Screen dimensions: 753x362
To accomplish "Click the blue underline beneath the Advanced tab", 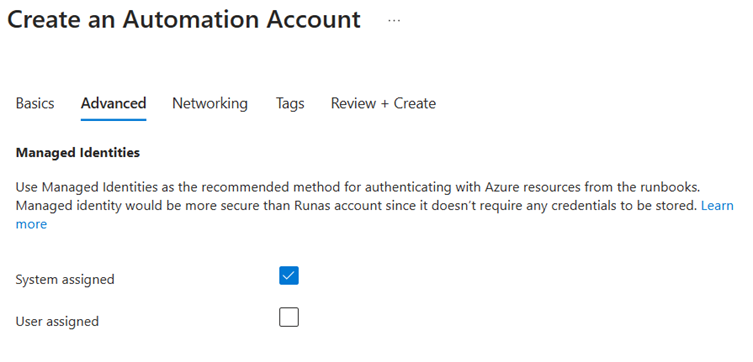I will coord(113,119).
